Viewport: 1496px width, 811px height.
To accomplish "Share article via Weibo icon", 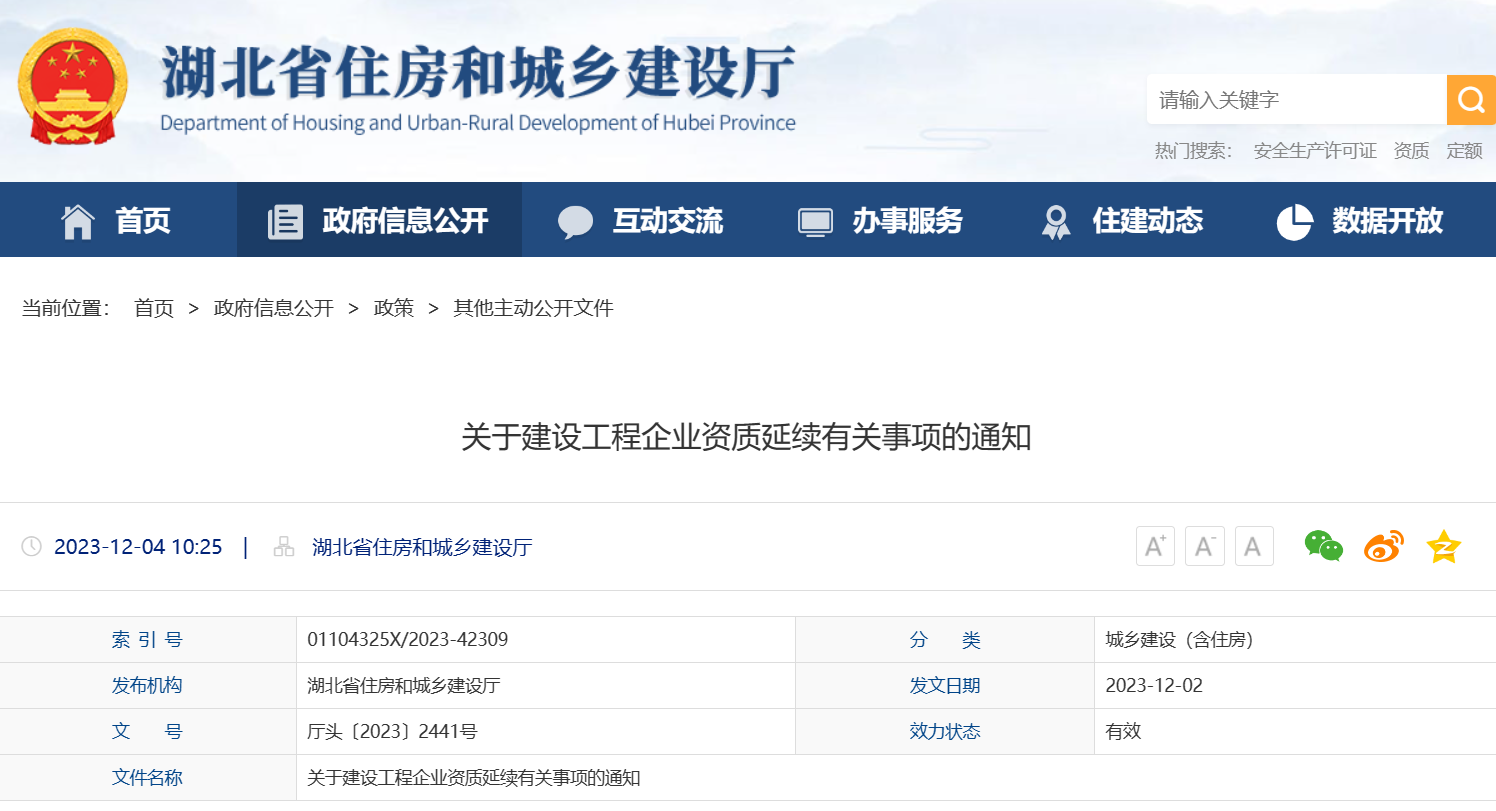I will pyautogui.click(x=1383, y=546).
